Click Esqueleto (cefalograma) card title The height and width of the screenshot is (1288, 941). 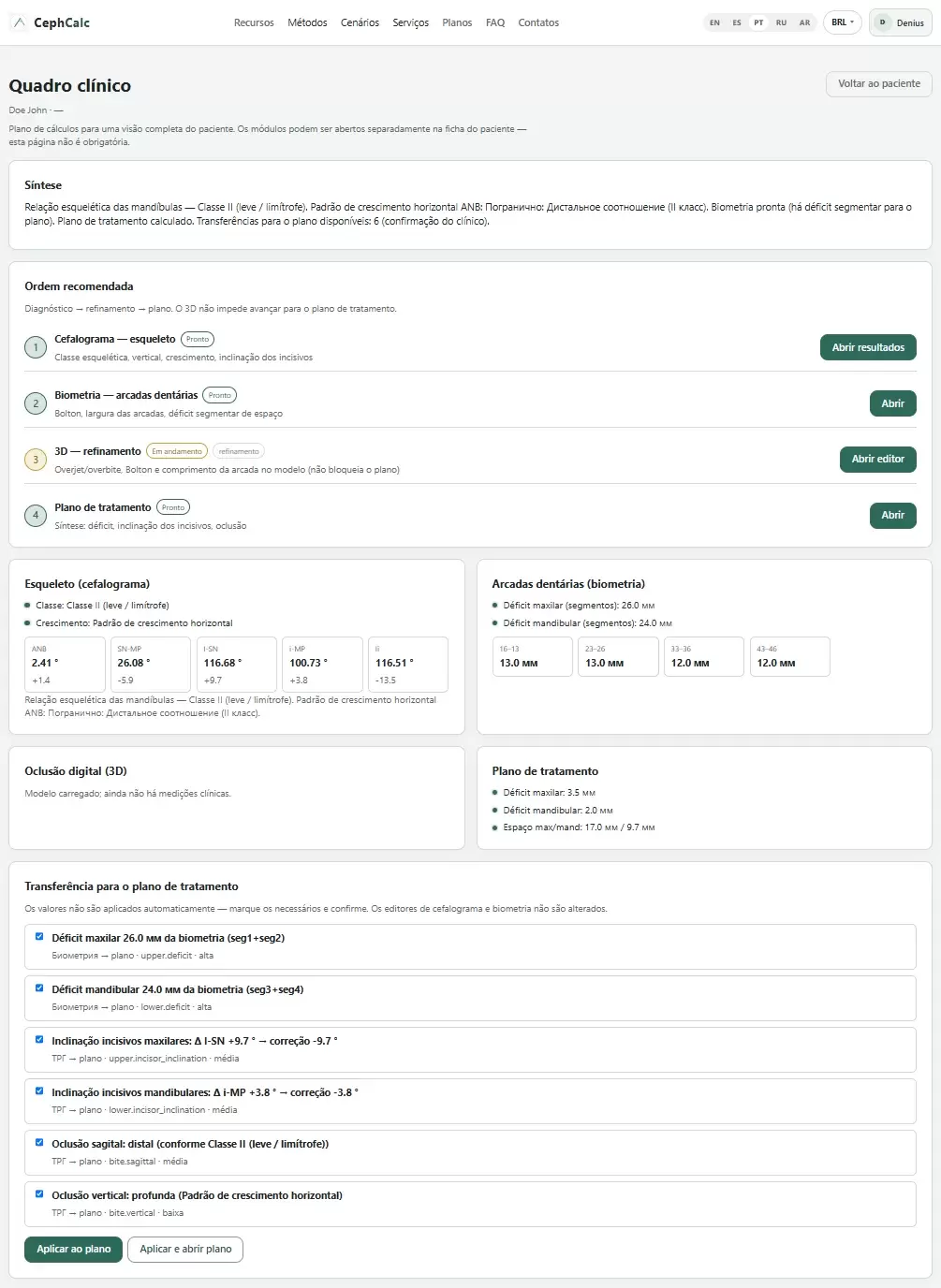87,584
